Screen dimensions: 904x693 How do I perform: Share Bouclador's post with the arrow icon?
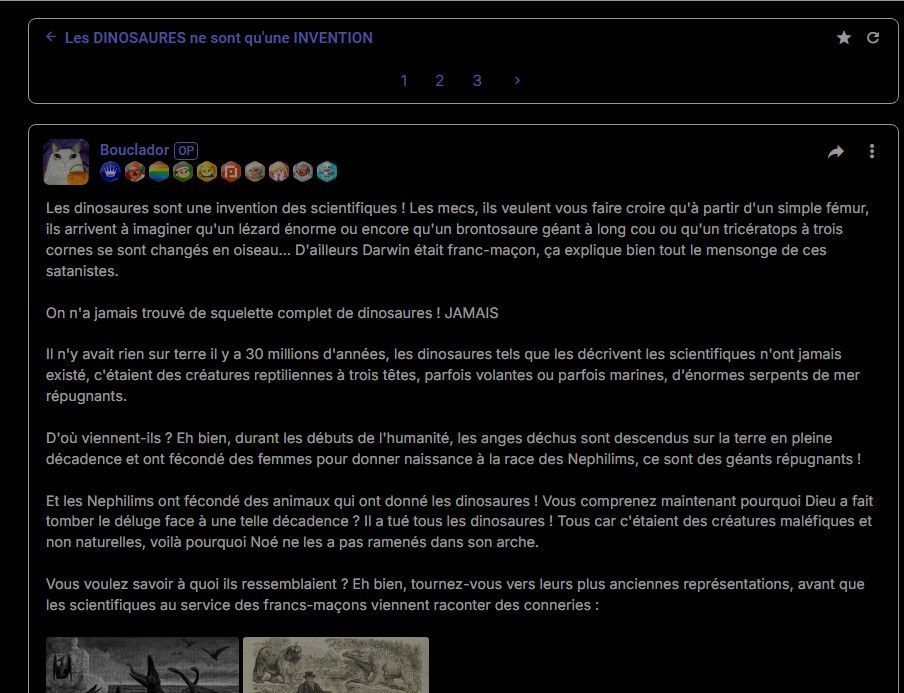pyautogui.click(x=836, y=152)
